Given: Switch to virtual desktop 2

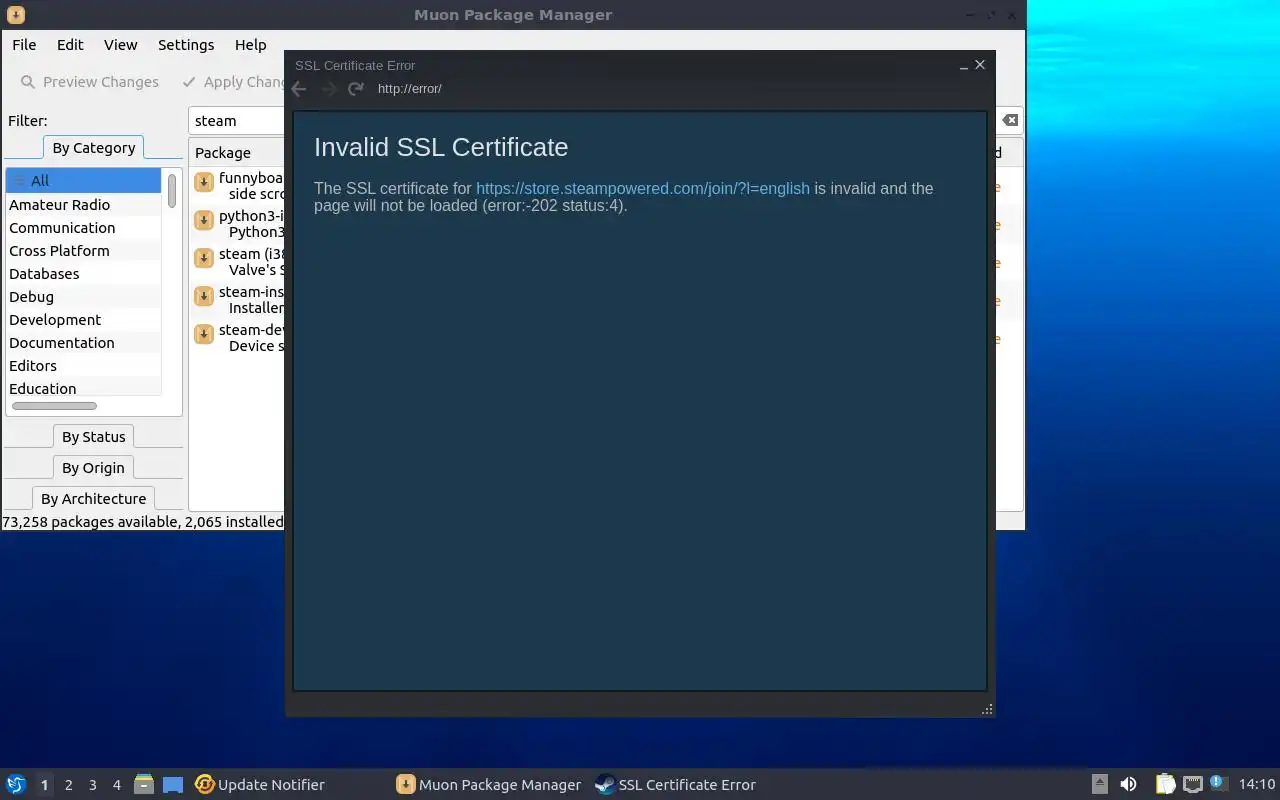Looking at the screenshot, I should pos(68,785).
